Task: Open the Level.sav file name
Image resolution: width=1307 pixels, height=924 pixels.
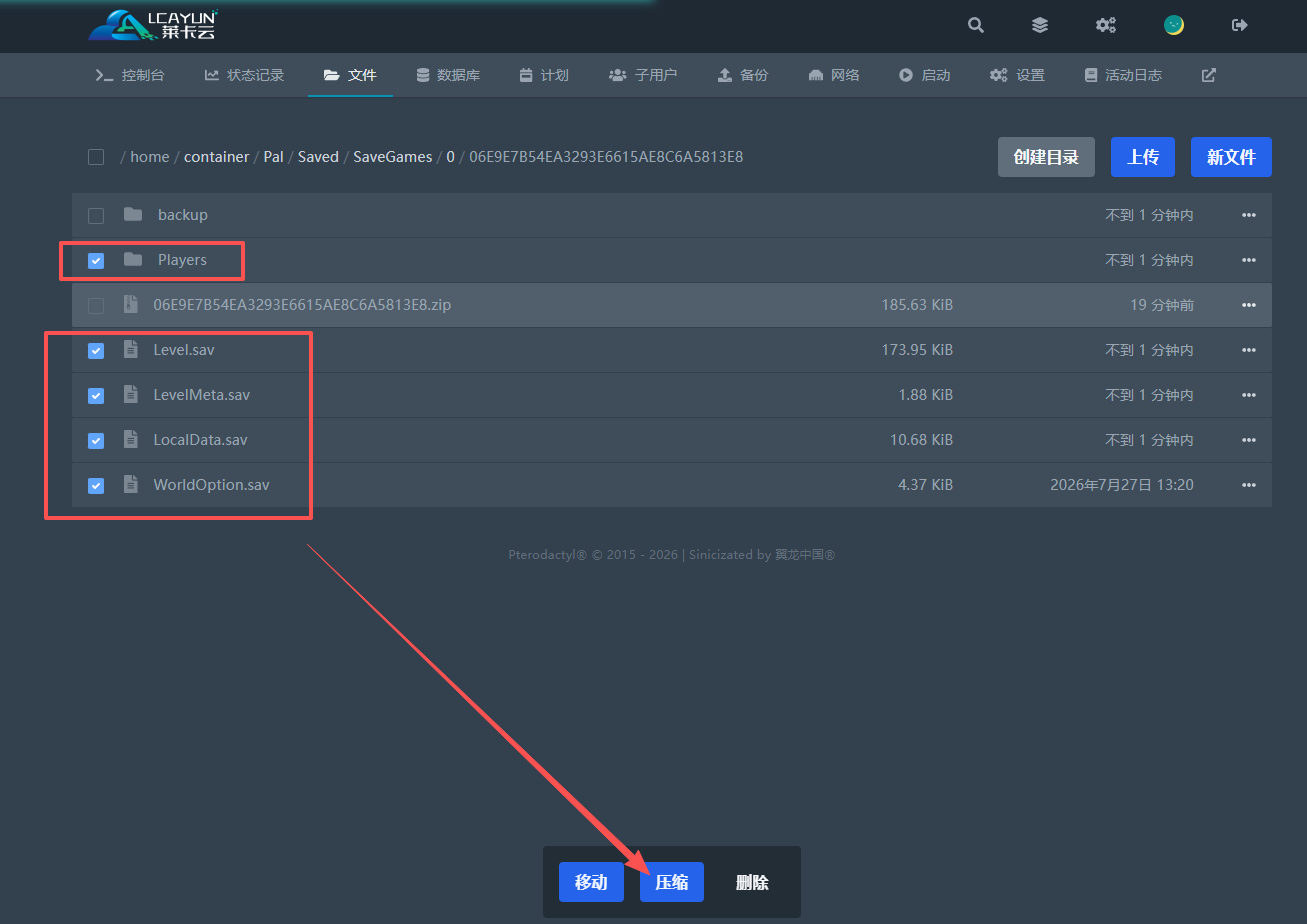Action: [x=184, y=350]
